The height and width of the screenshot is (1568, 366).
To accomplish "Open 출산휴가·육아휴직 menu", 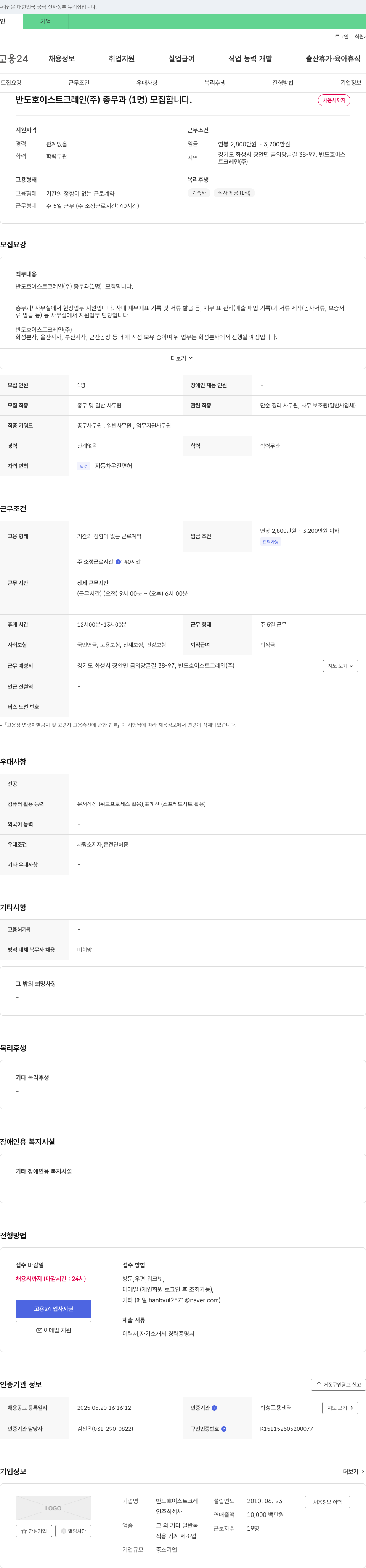I will 332,59.
